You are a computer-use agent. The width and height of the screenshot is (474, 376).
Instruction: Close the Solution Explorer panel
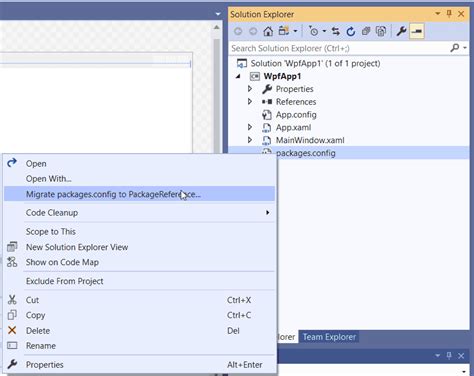(461, 14)
